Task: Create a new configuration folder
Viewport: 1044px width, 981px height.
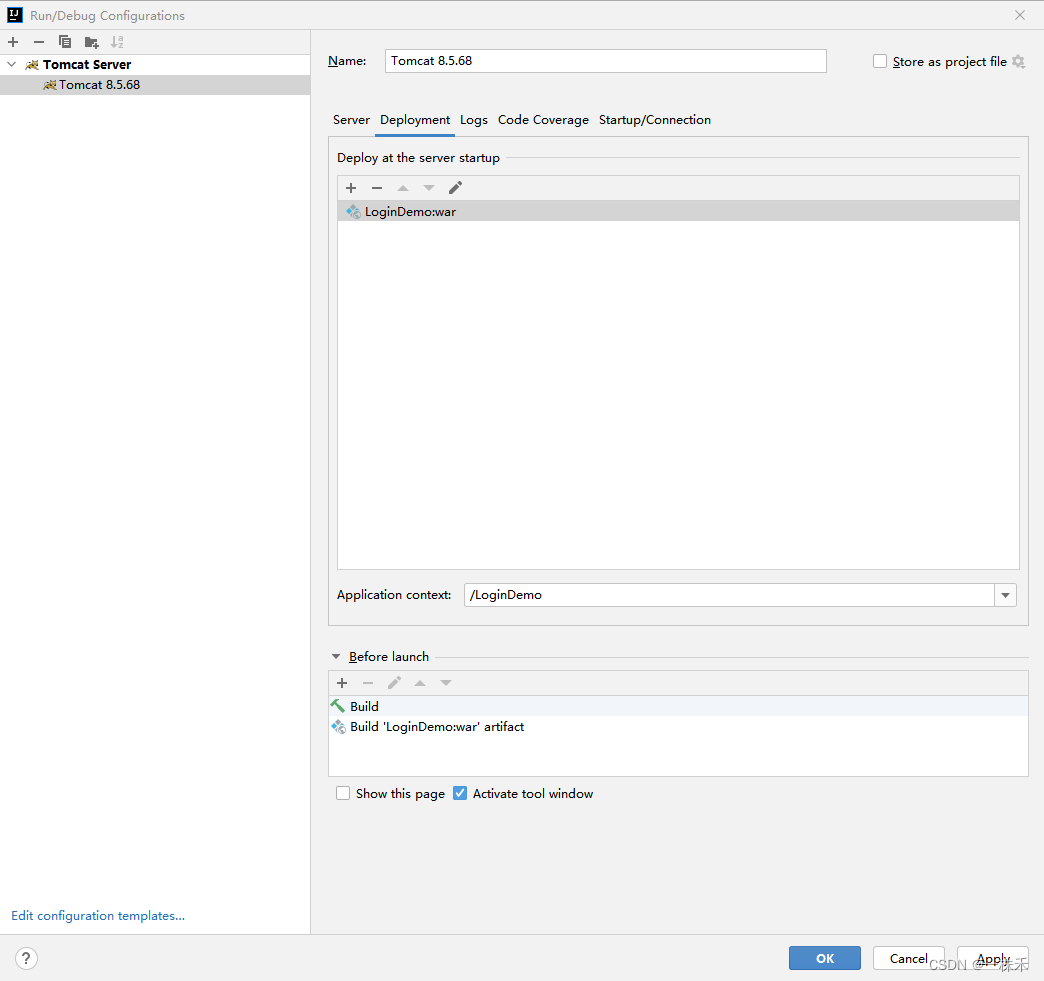Action: [91, 43]
